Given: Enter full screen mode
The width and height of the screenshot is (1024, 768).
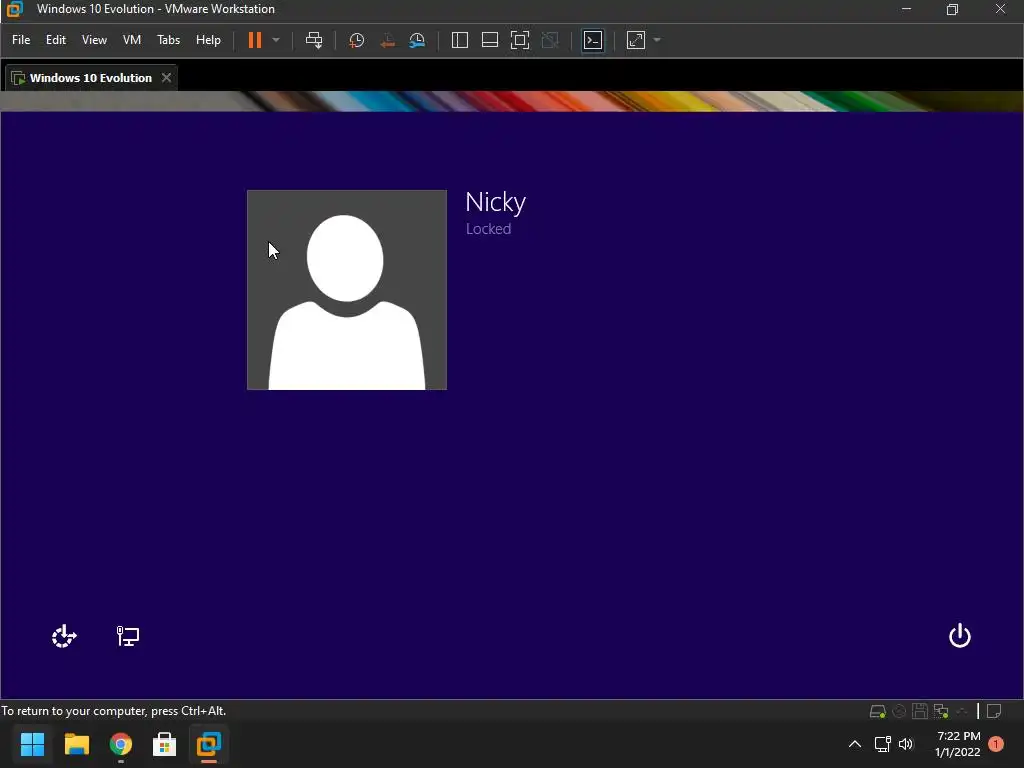Looking at the screenshot, I should [520, 40].
